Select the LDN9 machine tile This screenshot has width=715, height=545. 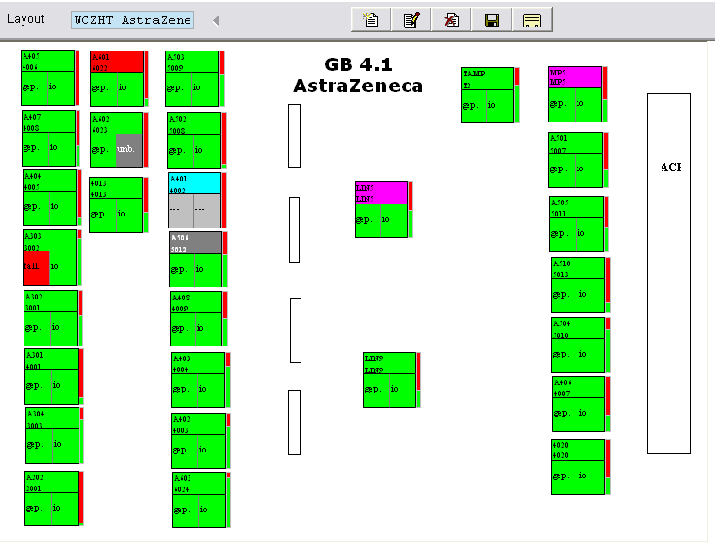(x=389, y=380)
